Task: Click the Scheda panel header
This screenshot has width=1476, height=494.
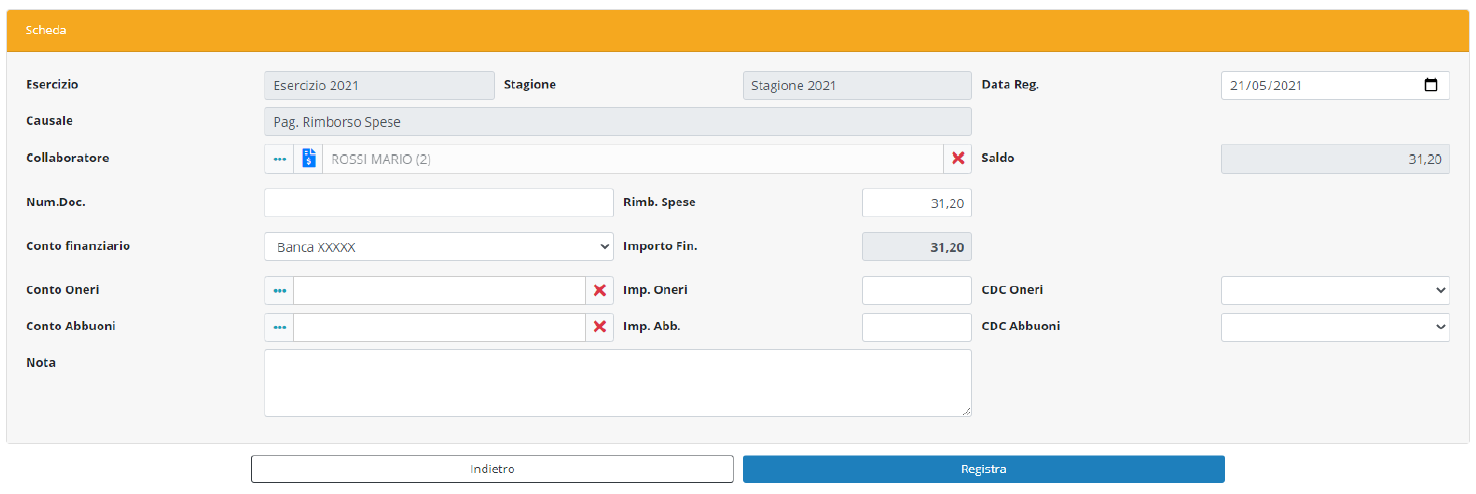Action: [x=737, y=31]
